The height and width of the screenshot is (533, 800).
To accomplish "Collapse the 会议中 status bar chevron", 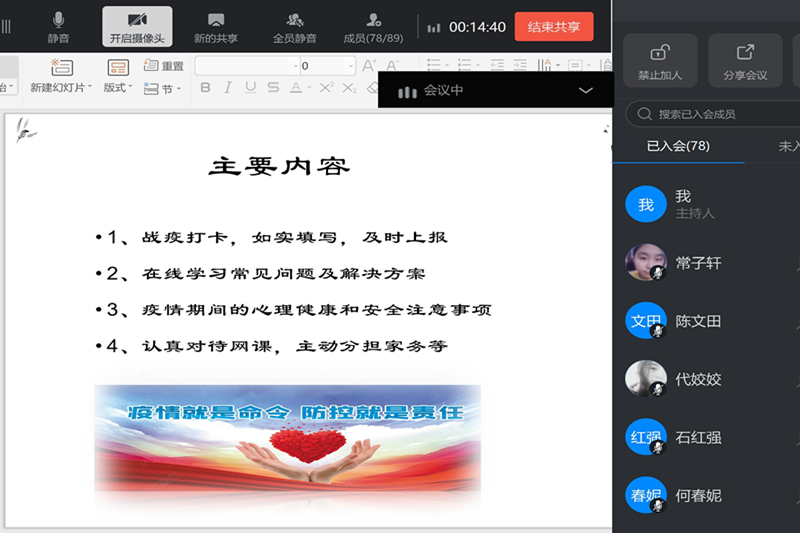I will click(586, 91).
